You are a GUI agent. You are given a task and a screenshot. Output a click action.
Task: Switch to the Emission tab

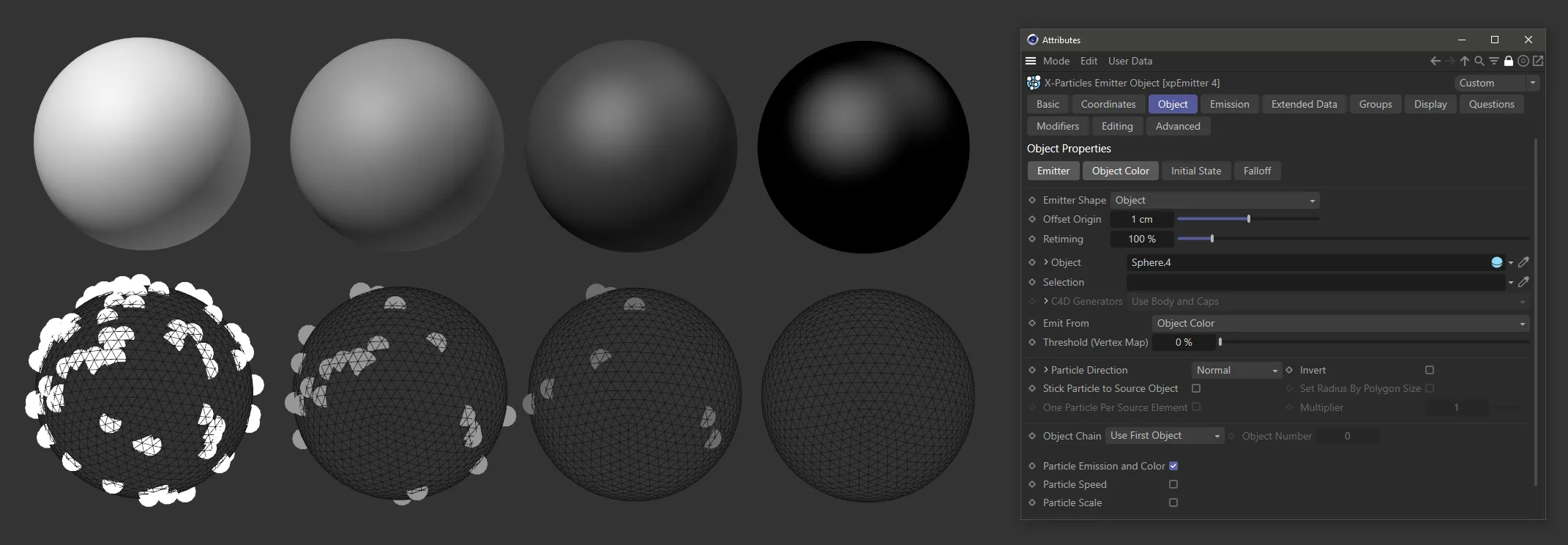tap(1230, 104)
